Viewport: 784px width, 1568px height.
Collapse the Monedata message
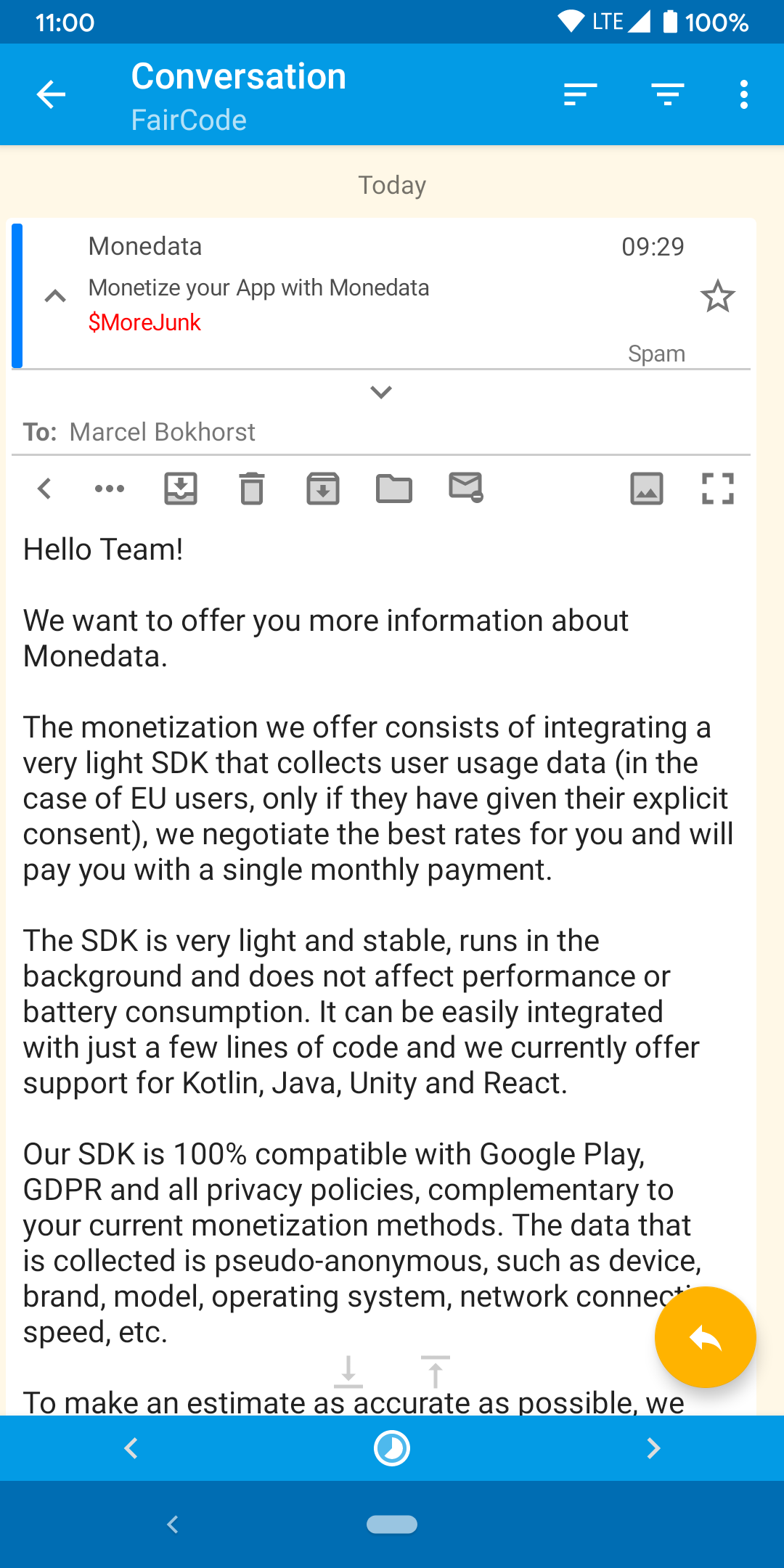(55, 296)
